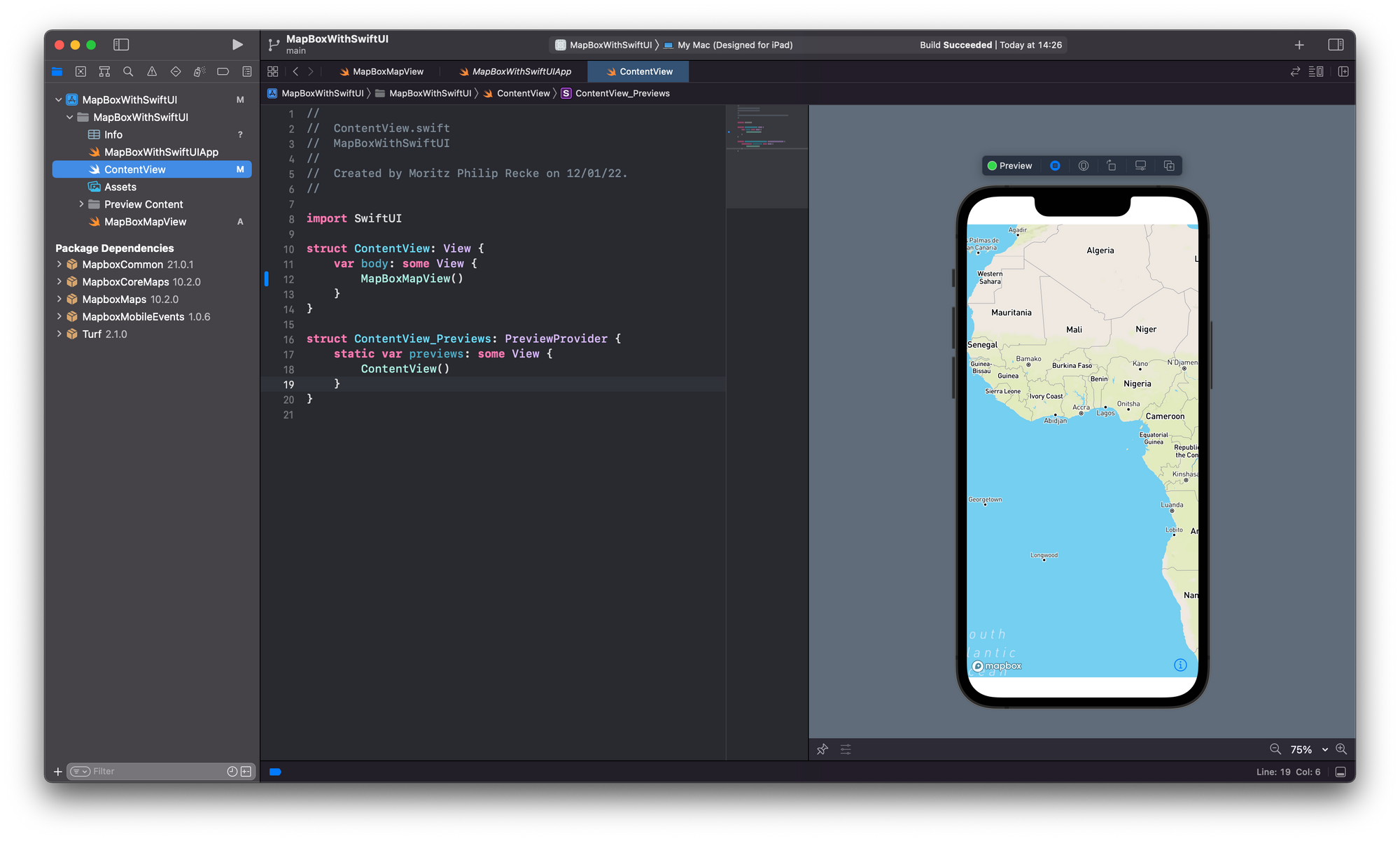Screen dimensions: 1400x841
Task: Expand the Preview Content folder
Action: 81,204
